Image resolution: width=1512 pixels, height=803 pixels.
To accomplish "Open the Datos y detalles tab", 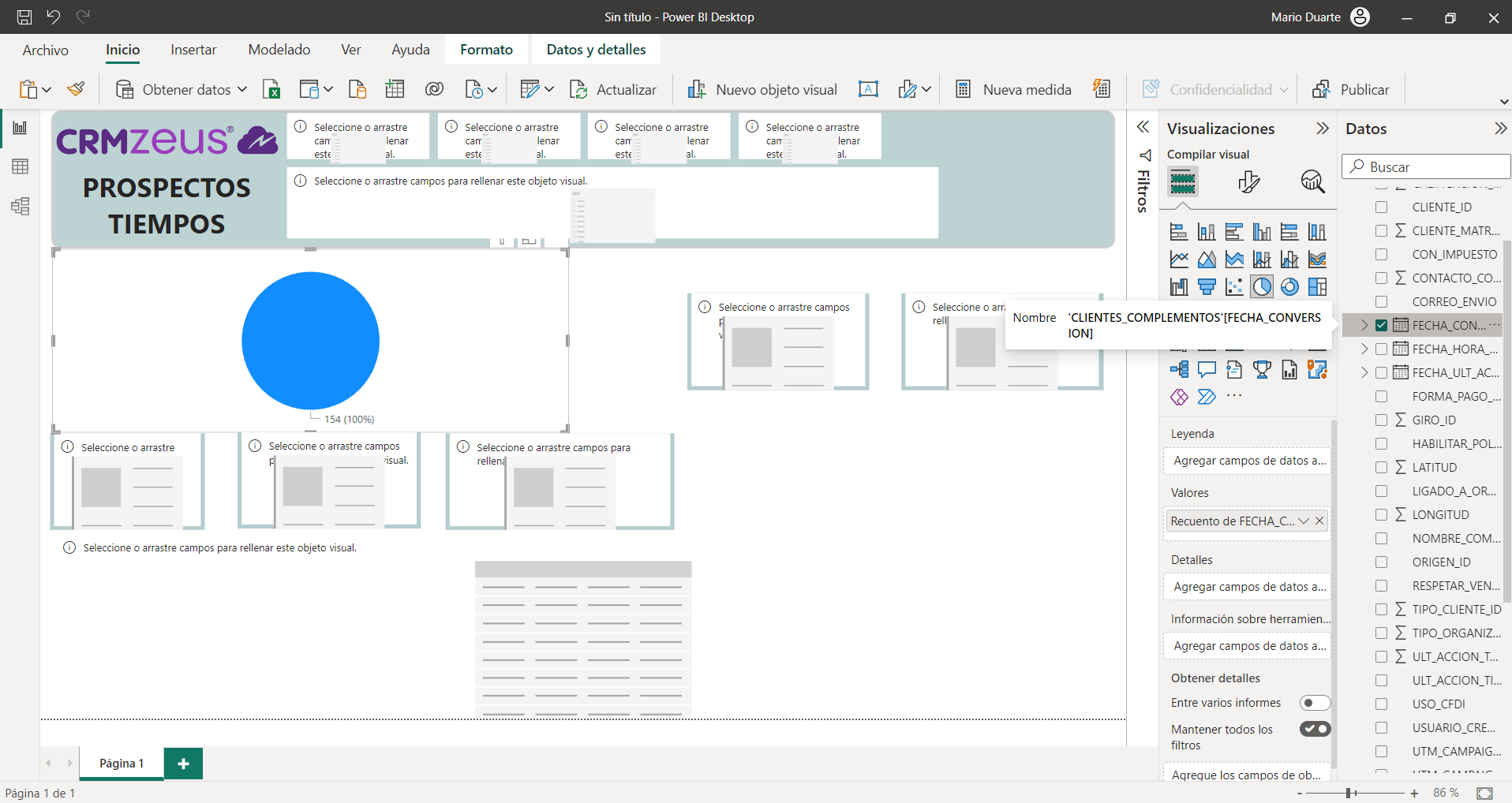I will click(x=596, y=50).
